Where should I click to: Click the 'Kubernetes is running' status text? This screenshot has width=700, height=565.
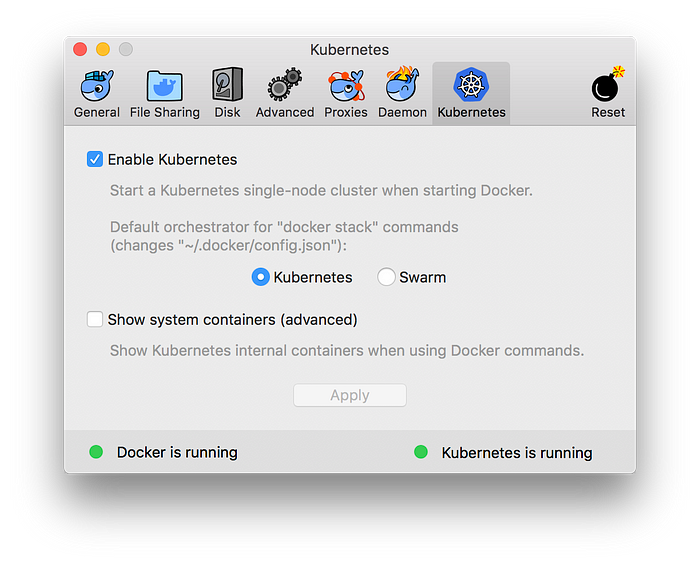pyautogui.click(x=517, y=453)
